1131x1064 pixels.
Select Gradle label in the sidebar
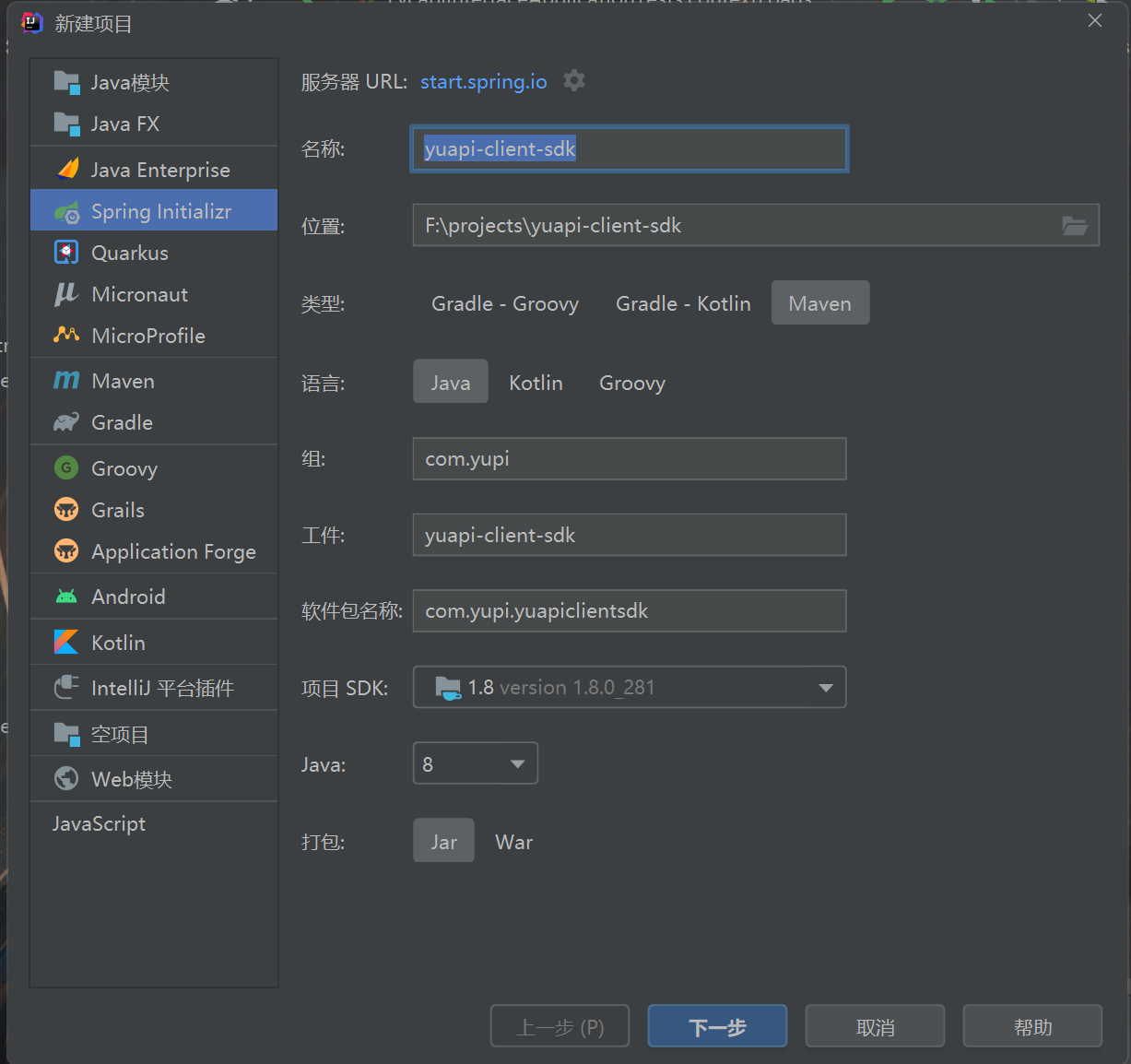(x=123, y=422)
